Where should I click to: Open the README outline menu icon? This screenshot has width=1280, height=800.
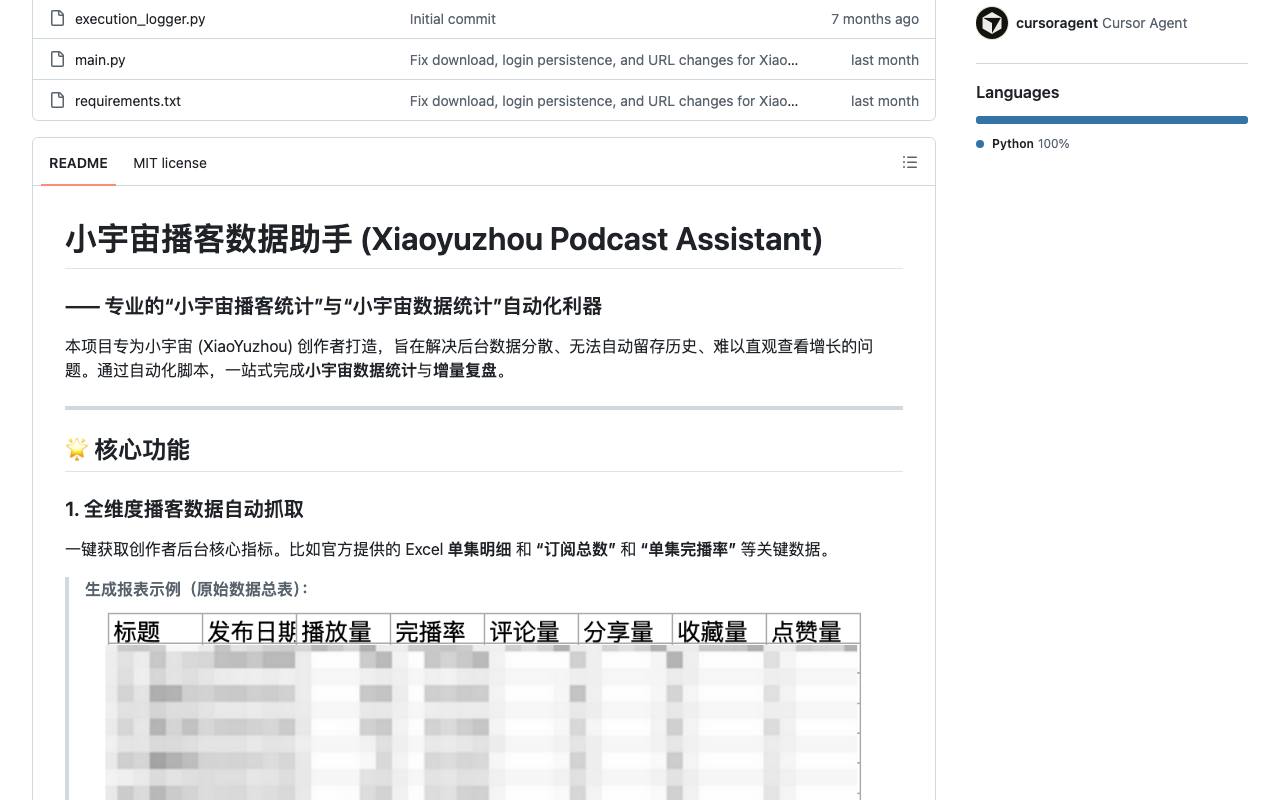pyautogui.click(x=910, y=162)
